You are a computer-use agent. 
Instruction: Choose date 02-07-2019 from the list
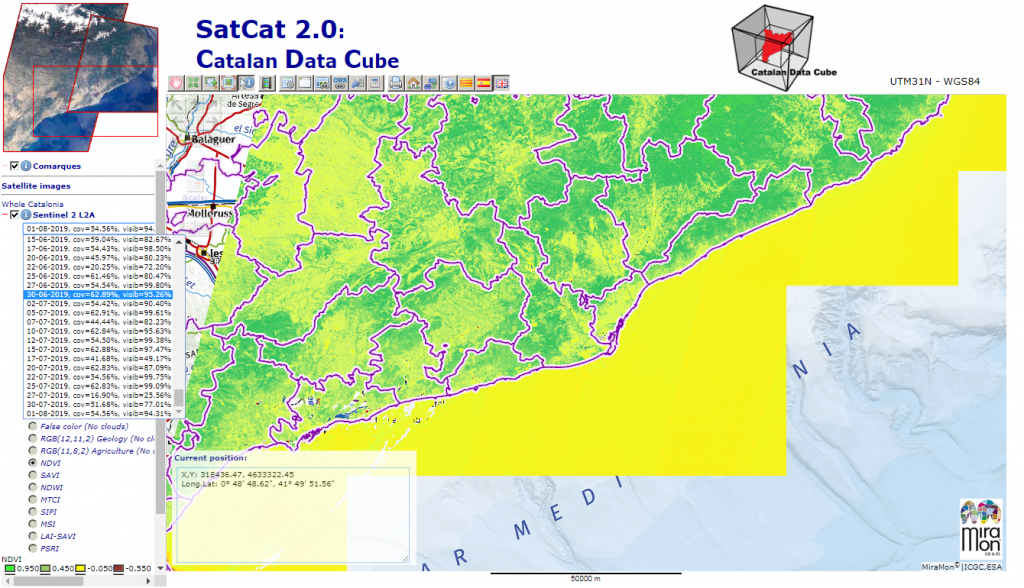point(99,304)
